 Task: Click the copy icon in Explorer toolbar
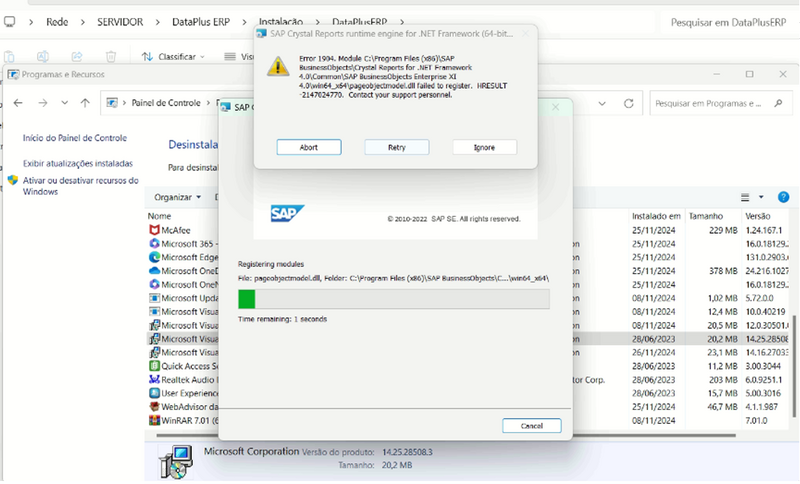(x=9, y=57)
